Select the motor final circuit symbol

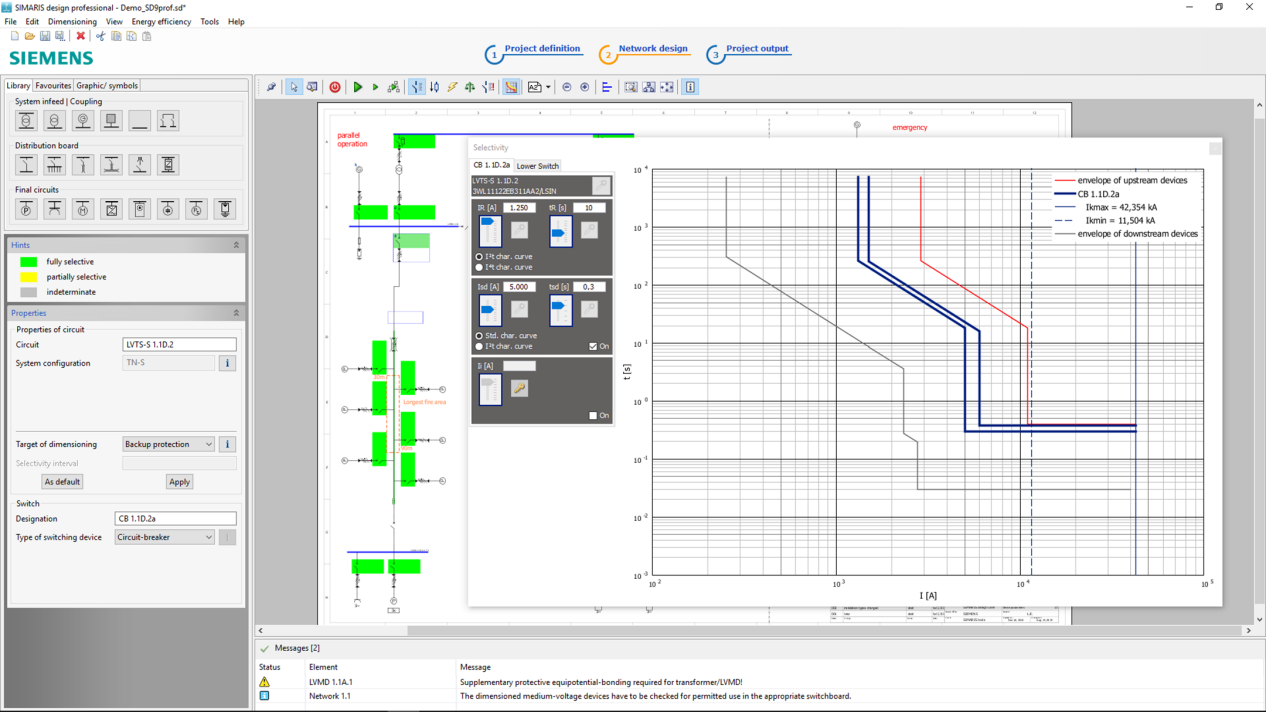point(83,209)
